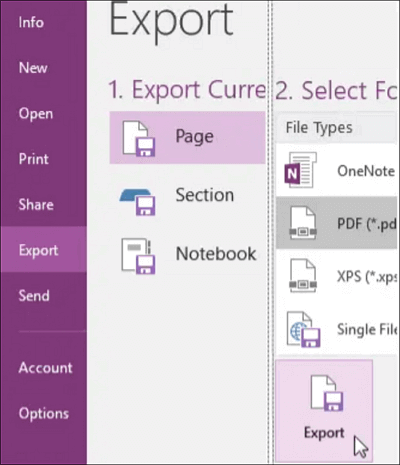
Task: Open OneNote Options
Action: click(x=43, y=413)
